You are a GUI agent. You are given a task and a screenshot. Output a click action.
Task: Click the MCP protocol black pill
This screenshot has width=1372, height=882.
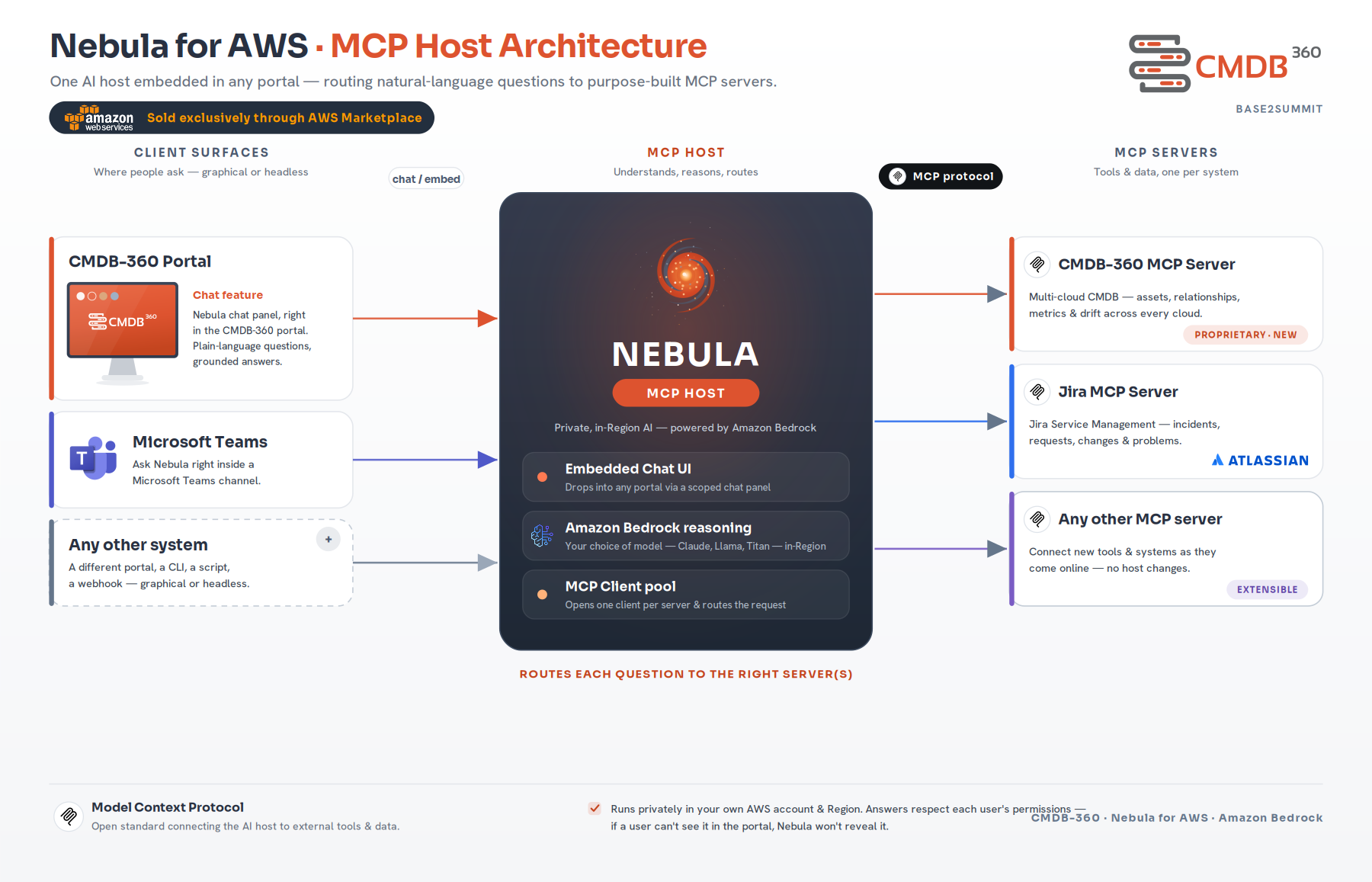click(941, 176)
